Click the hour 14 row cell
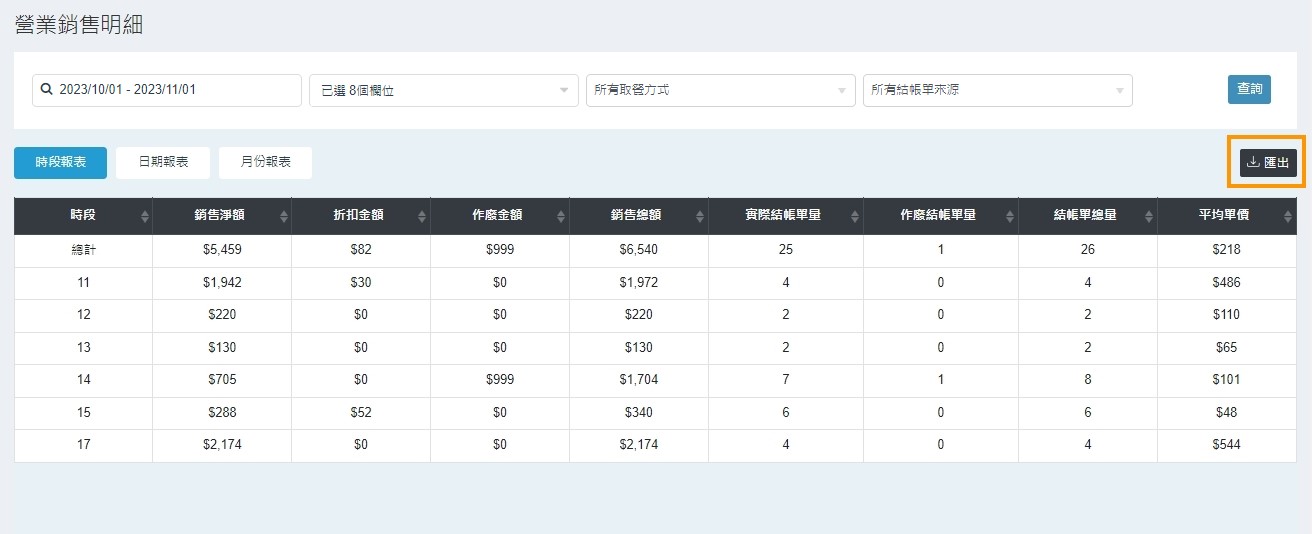This screenshot has width=1312, height=534. click(x=83, y=380)
